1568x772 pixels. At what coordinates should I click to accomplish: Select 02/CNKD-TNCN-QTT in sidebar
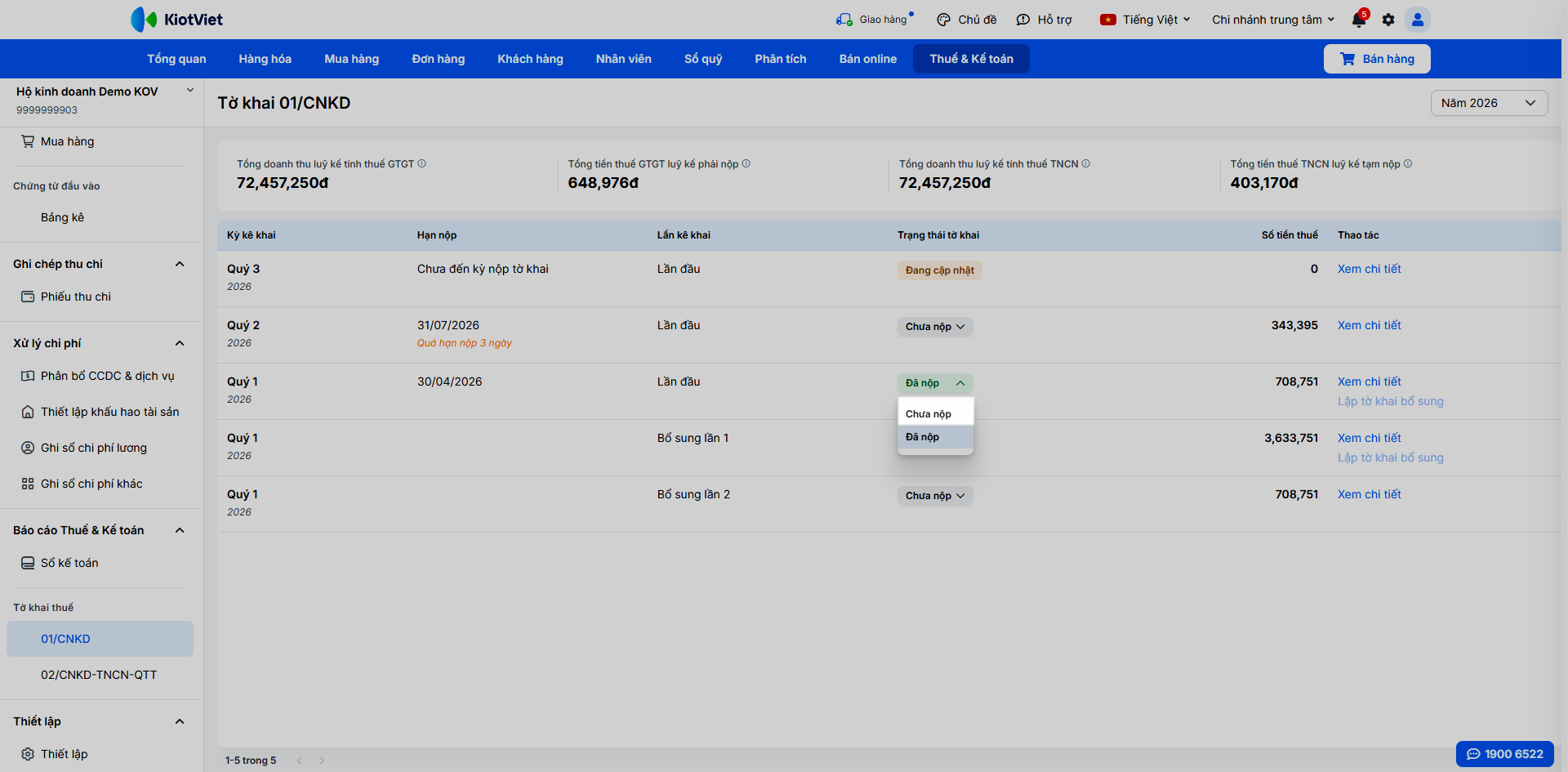(99, 675)
